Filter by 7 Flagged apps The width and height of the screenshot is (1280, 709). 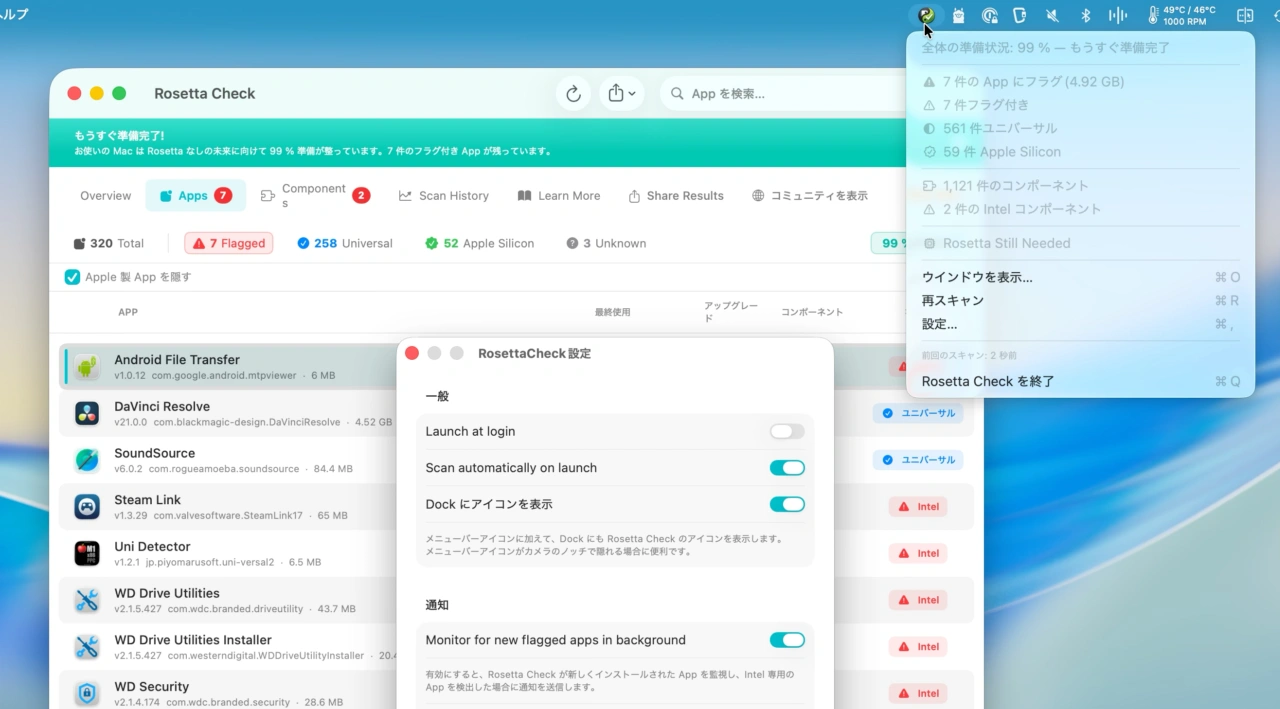(x=229, y=243)
